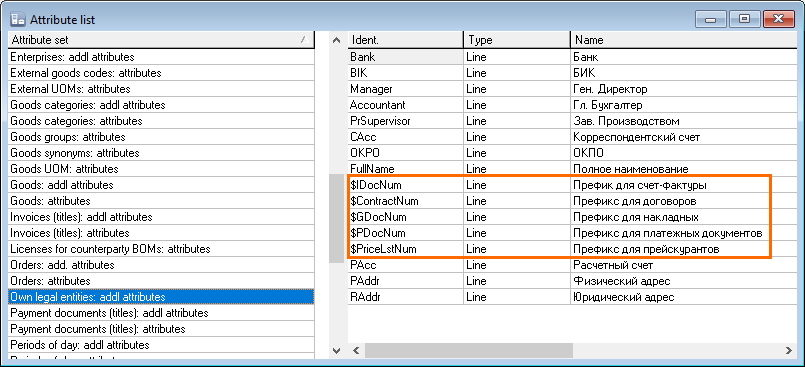Select Enterprises: addl attributes set
This screenshot has height=367, width=805.
(x=161, y=57)
